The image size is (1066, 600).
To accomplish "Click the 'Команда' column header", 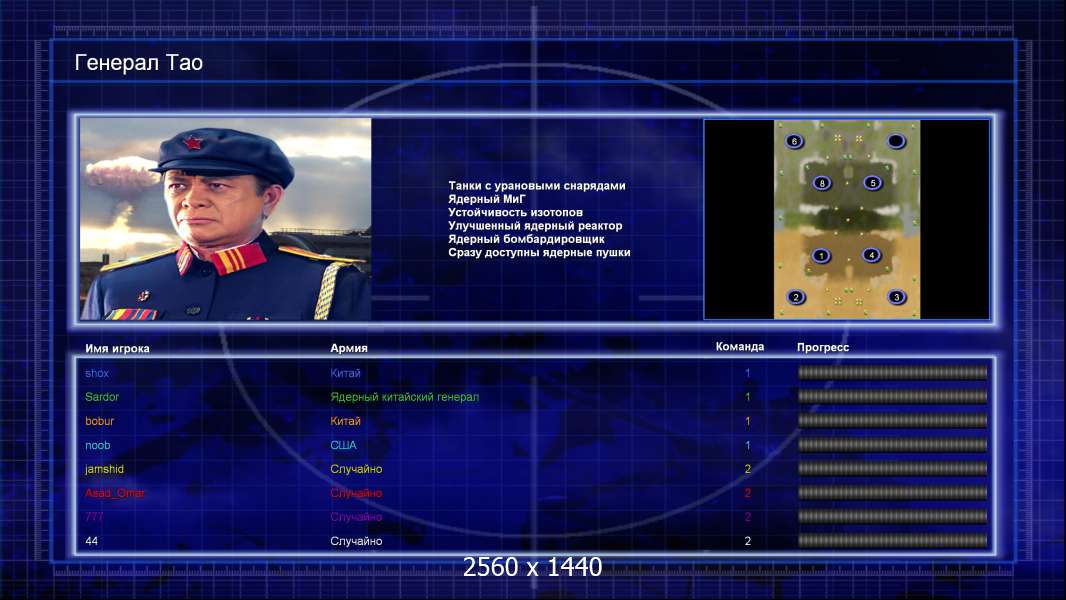I will point(740,347).
